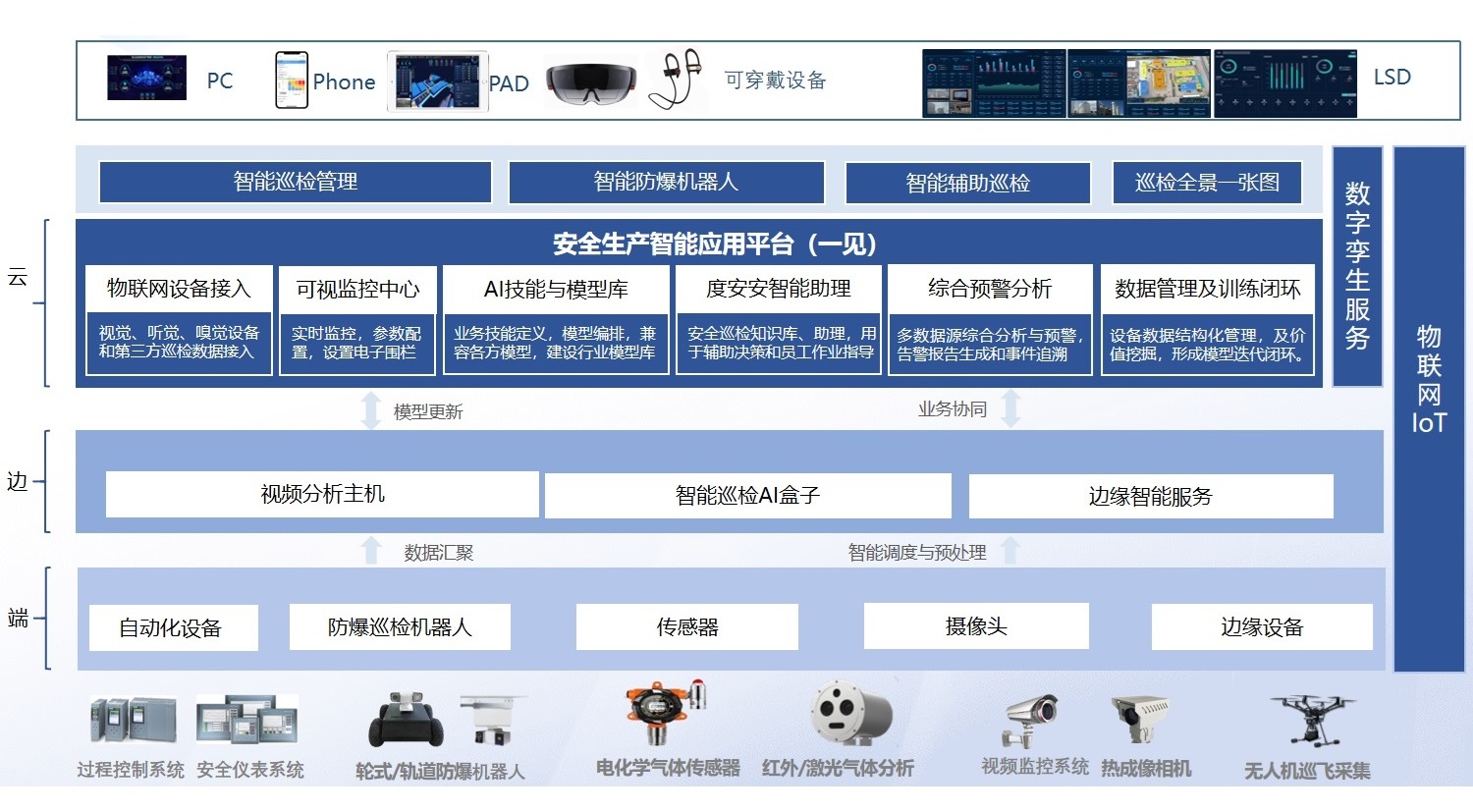Click the 业务协同 double arrow
The height and width of the screenshot is (812, 1473).
tap(1011, 408)
